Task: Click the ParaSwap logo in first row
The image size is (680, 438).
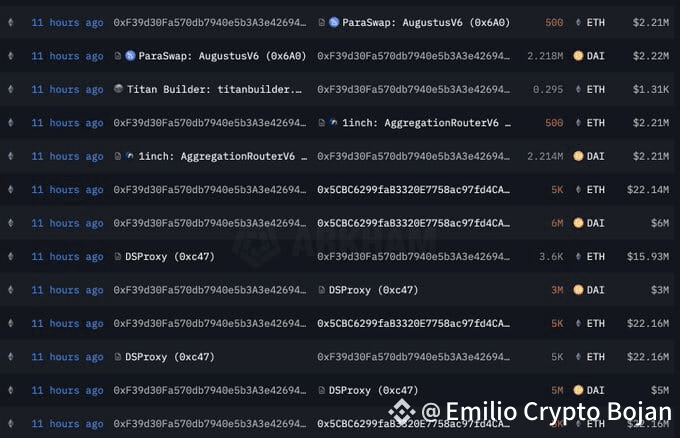Action: click(x=333, y=22)
